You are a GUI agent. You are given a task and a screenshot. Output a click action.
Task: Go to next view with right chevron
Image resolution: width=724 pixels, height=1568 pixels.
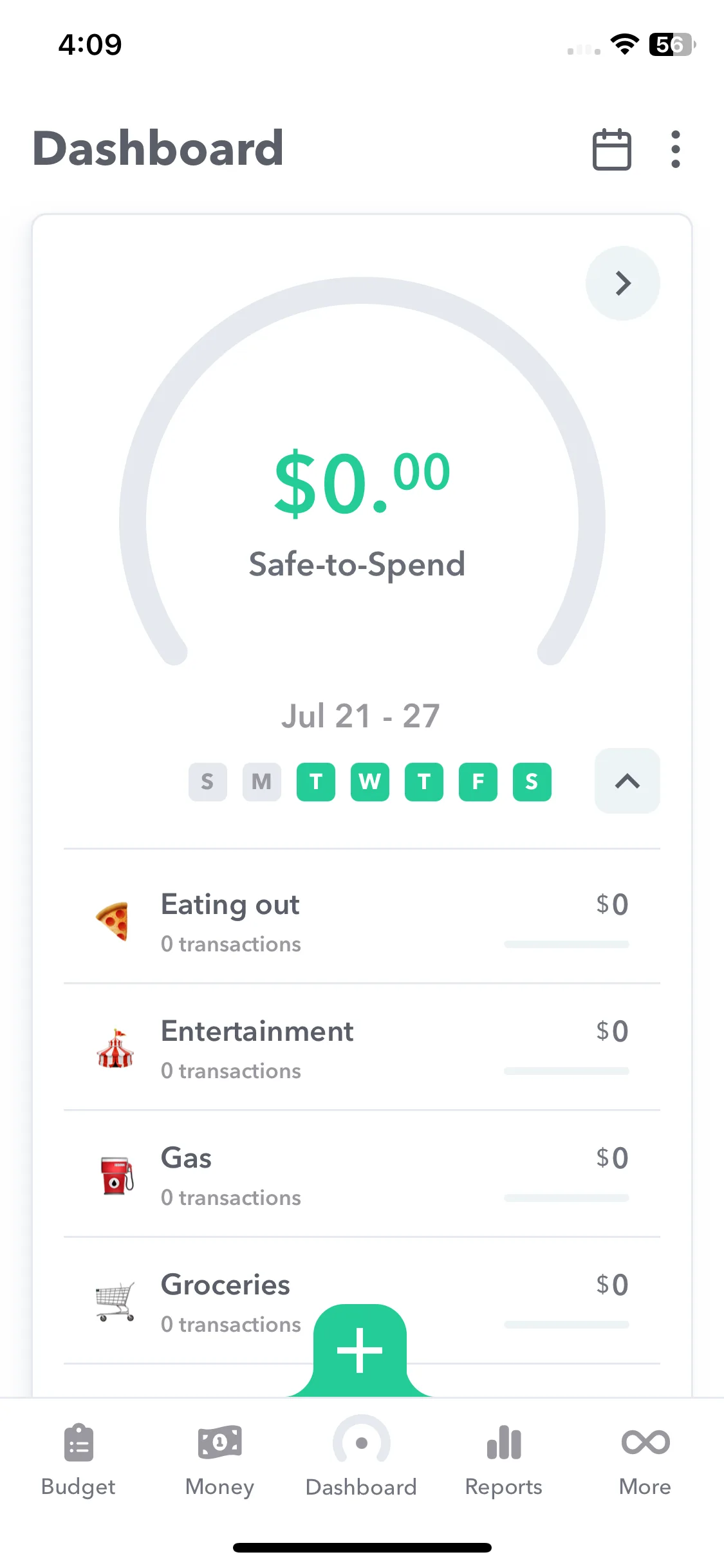[623, 283]
